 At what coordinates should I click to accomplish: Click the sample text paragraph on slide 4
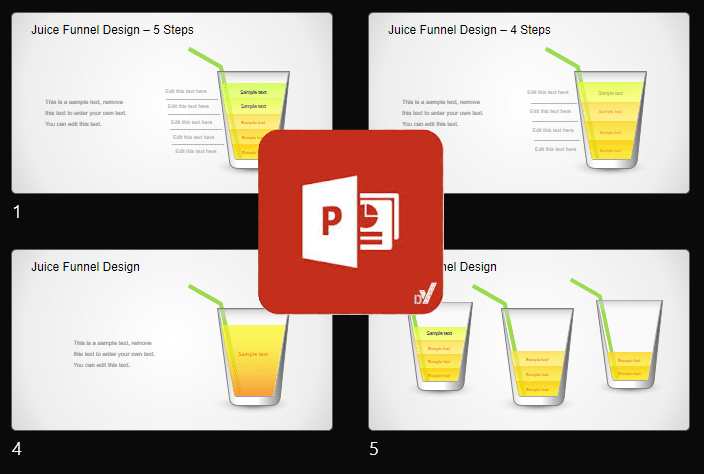point(114,354)
